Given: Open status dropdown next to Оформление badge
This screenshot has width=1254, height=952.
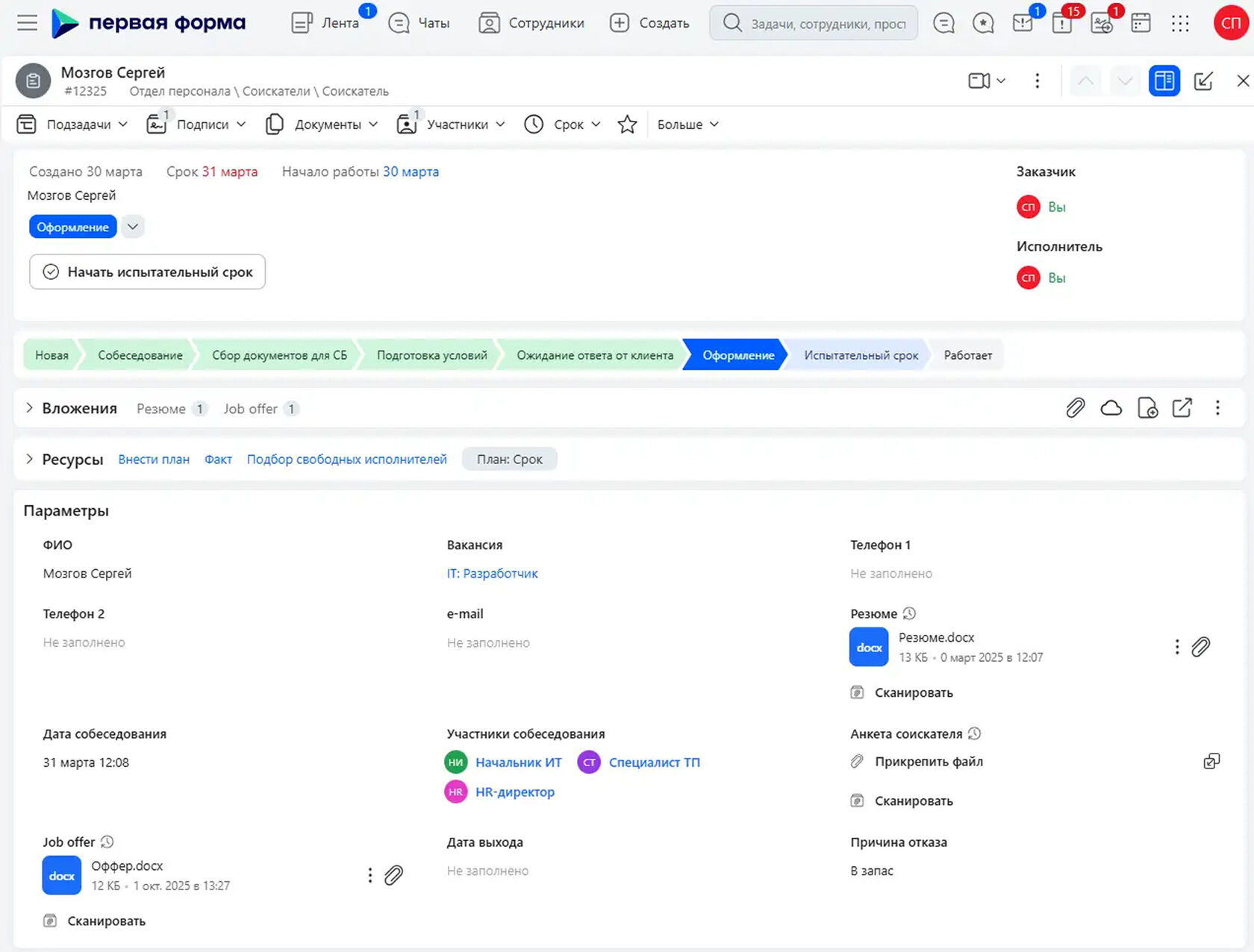Looking at the screenshot, I should pos(132,227).
